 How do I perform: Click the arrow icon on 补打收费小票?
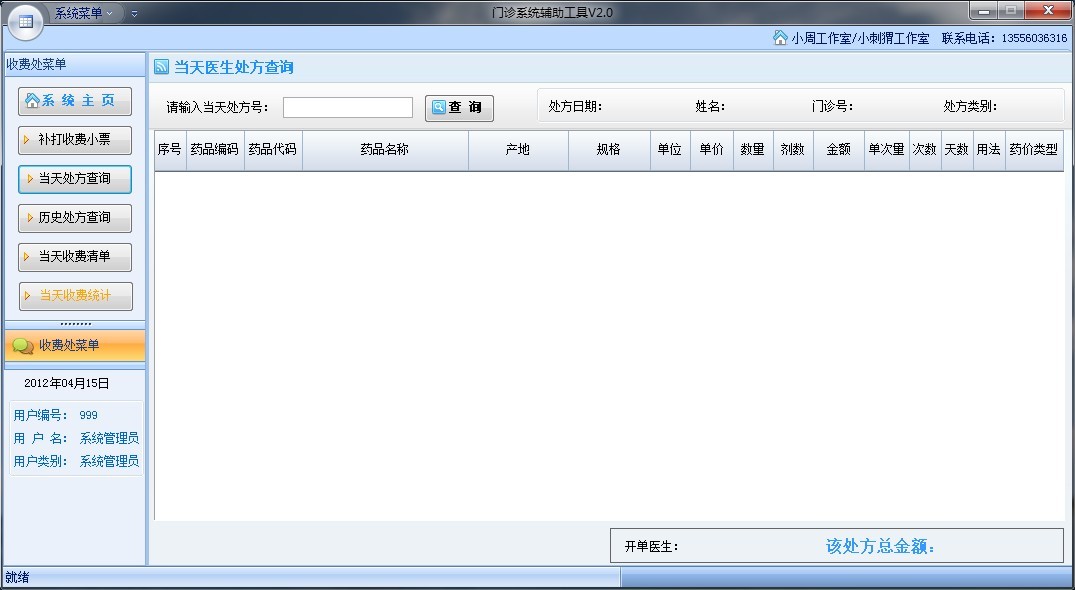coord(27,140)
